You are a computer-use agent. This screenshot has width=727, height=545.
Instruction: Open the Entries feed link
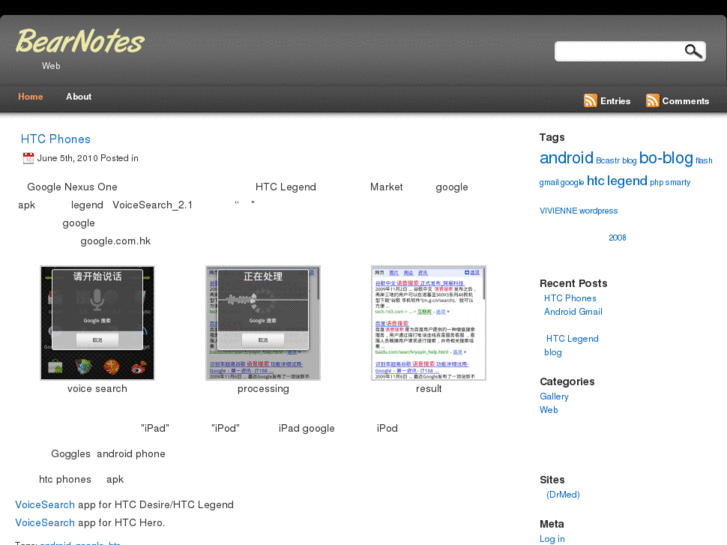615,101
